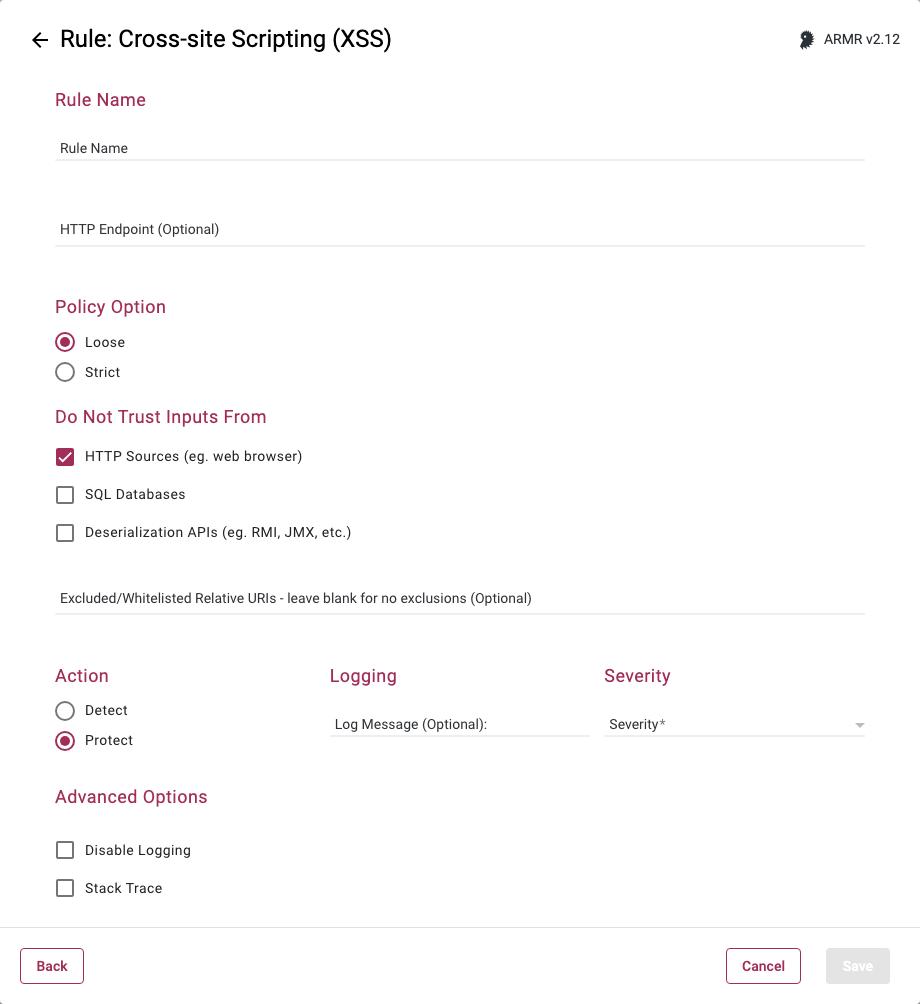Image resolution: width=920 pixels, height=1004 pixels.
Task: Enable SQL Databases checkbox
Action: pyautogui.click(x=65, y=495)
